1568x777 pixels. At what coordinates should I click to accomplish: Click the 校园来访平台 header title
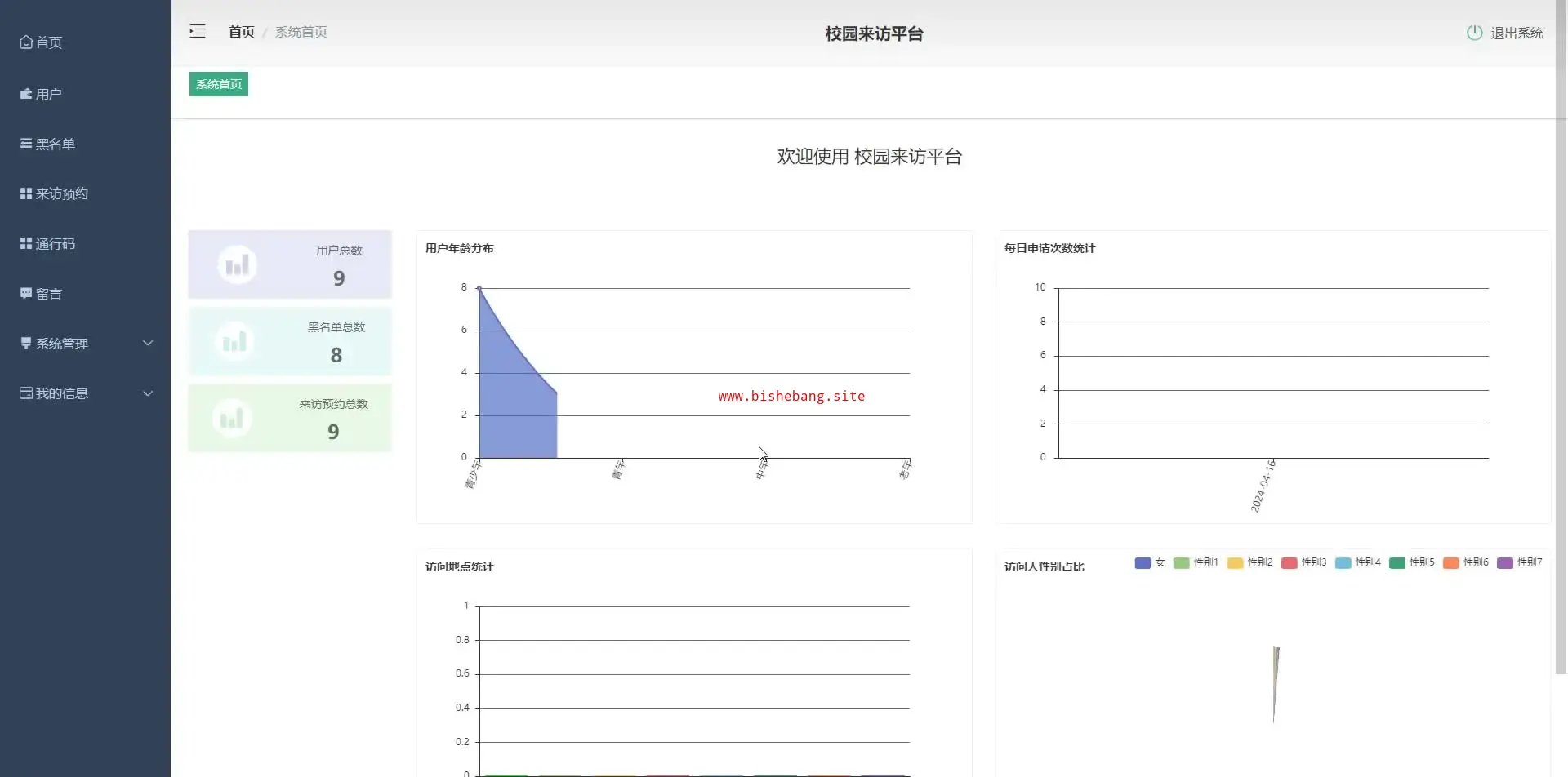click(x=874, y=33)
